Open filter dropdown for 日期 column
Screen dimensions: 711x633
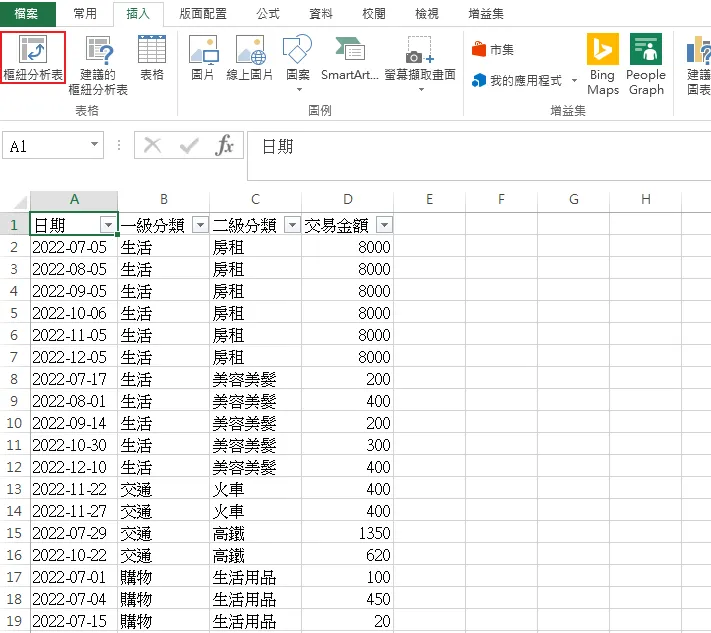(108, 224)
